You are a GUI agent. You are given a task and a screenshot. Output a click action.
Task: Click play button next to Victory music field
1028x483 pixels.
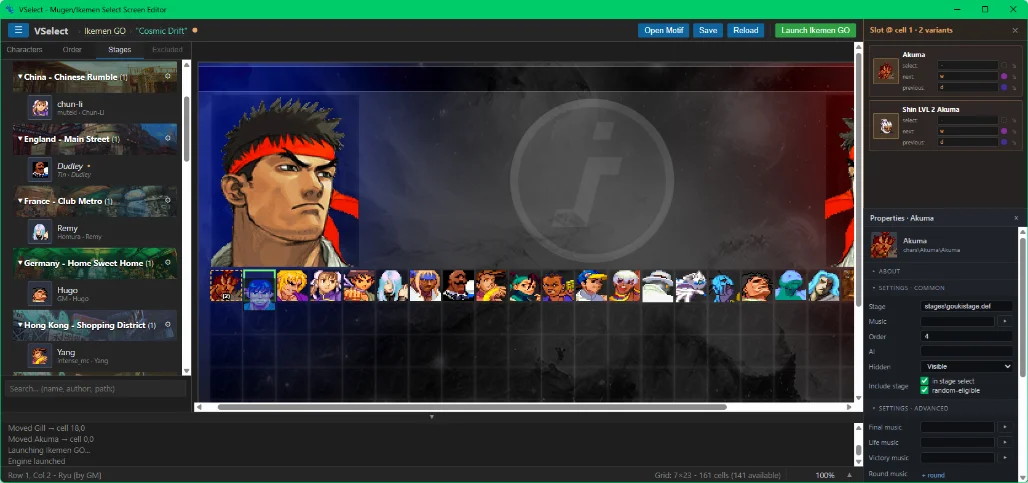1006,457
